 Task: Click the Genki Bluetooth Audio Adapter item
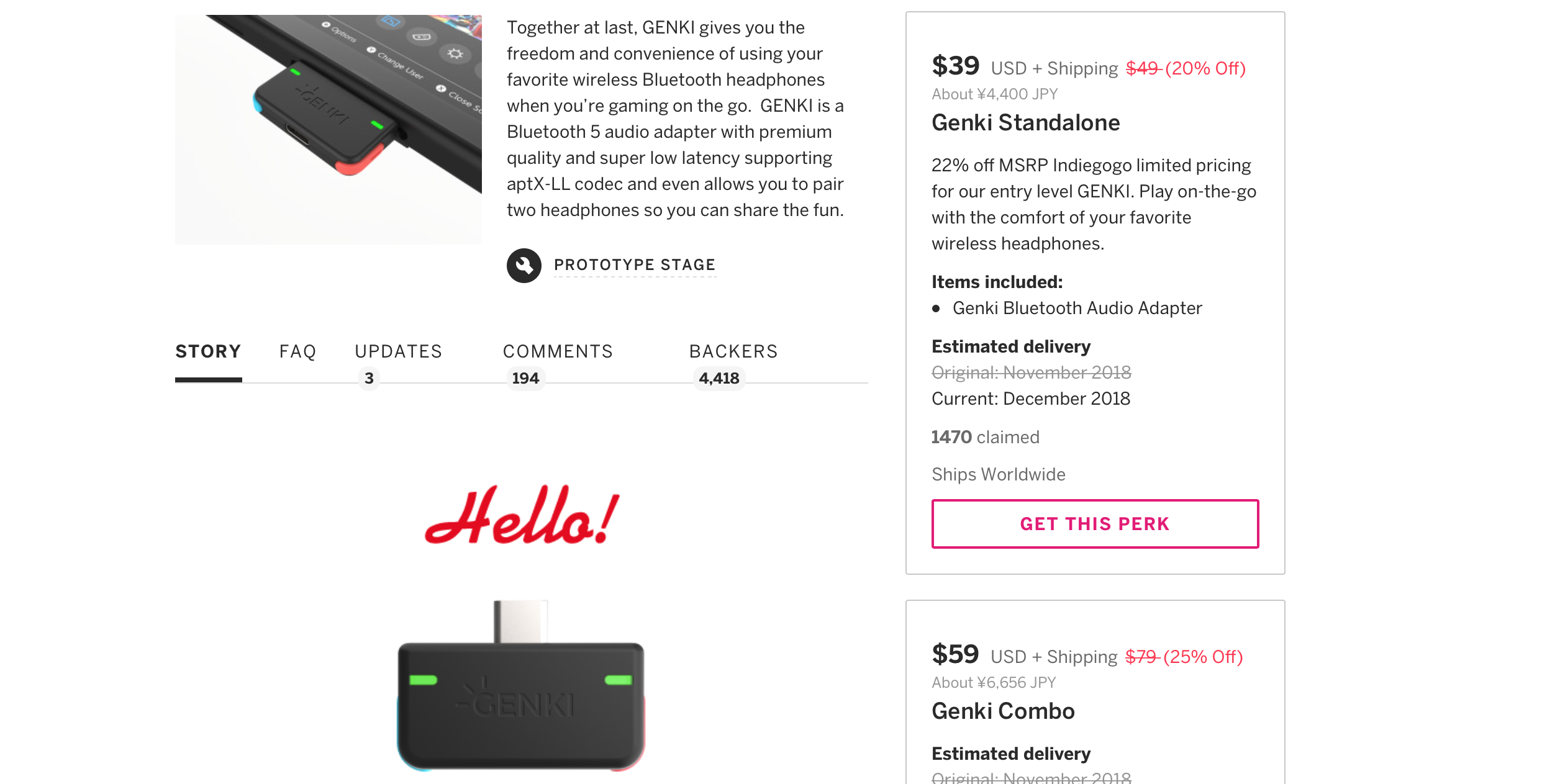click(x=1077, y=309)
